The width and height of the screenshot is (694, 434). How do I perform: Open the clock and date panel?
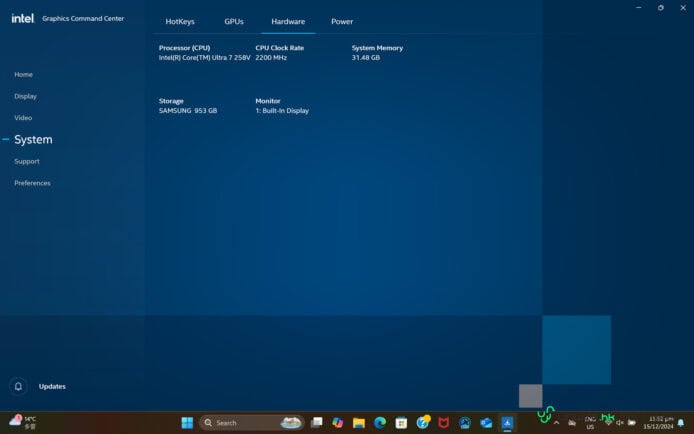point(658,423)
